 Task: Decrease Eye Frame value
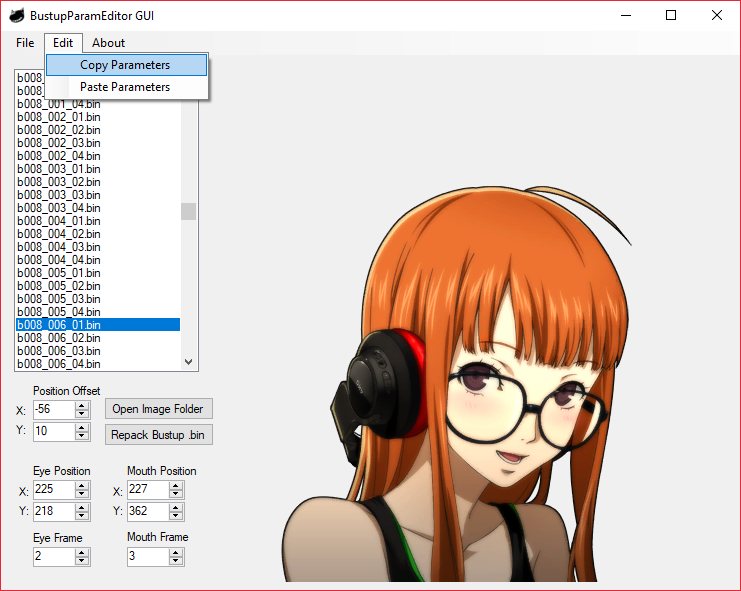pyautogui.click(x=82, y=561)
